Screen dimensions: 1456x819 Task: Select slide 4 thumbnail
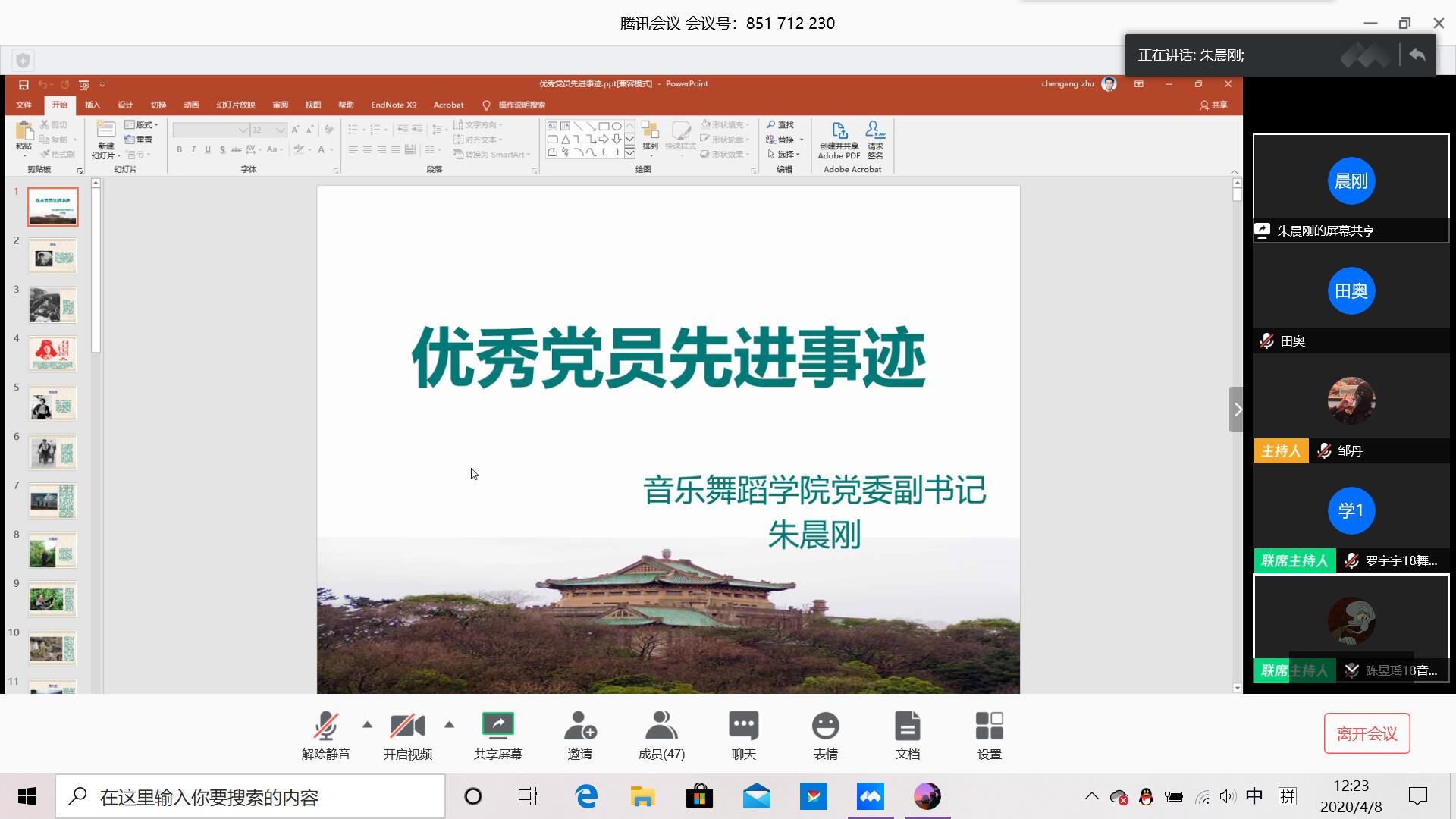(x=52, y=354)
